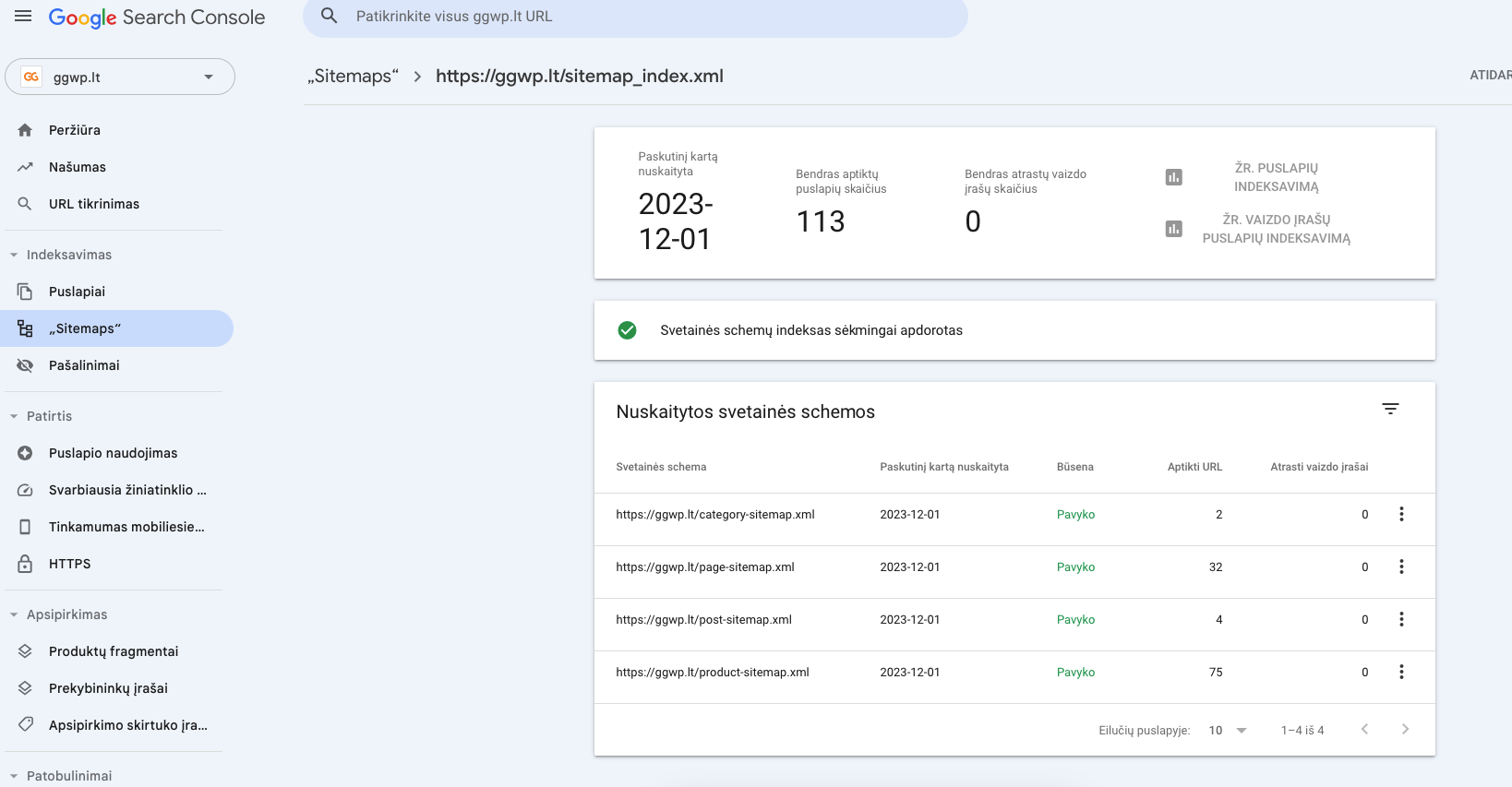Click the Puslapio naudojimas plus-circle icon
Screen dimensions: 1512x787
click(x=25, y=453)
